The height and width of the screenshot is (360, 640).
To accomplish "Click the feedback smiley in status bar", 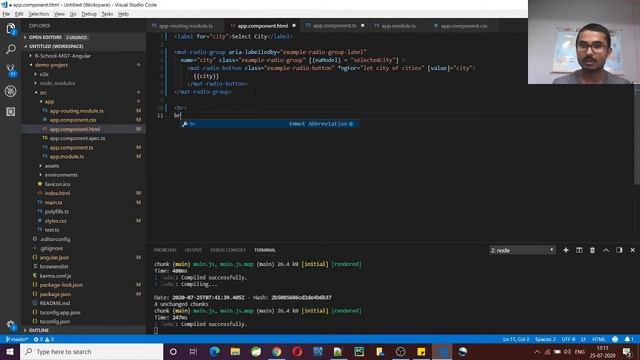I will [x=615, y=339].
